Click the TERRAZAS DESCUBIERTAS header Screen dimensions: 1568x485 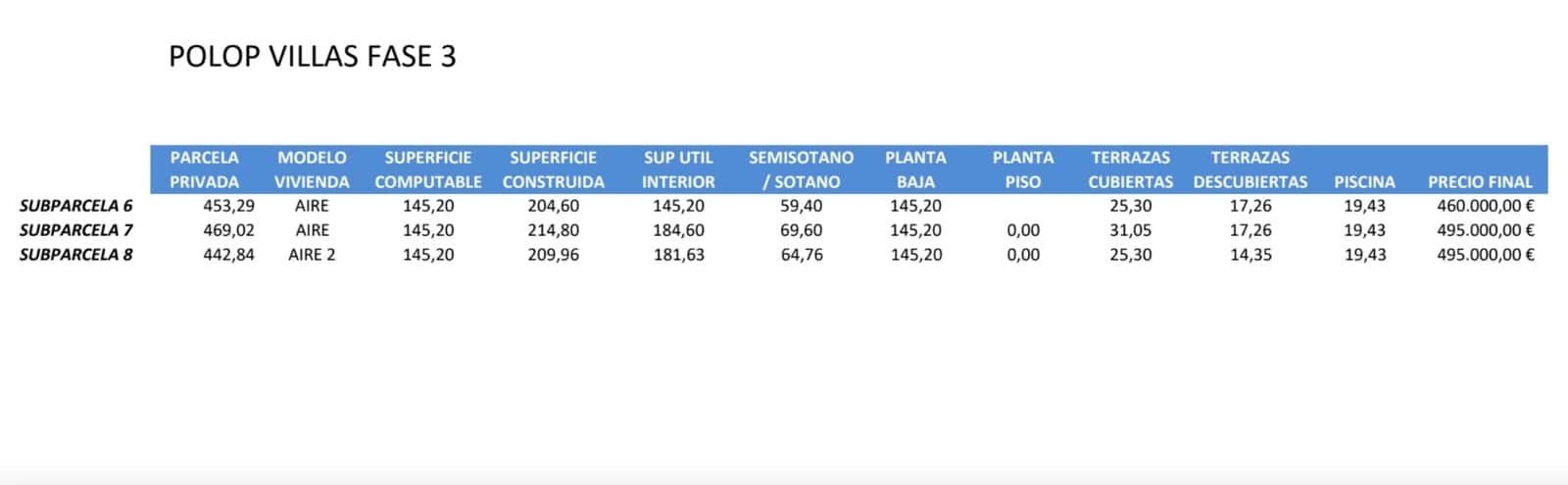click(1249, 170)
